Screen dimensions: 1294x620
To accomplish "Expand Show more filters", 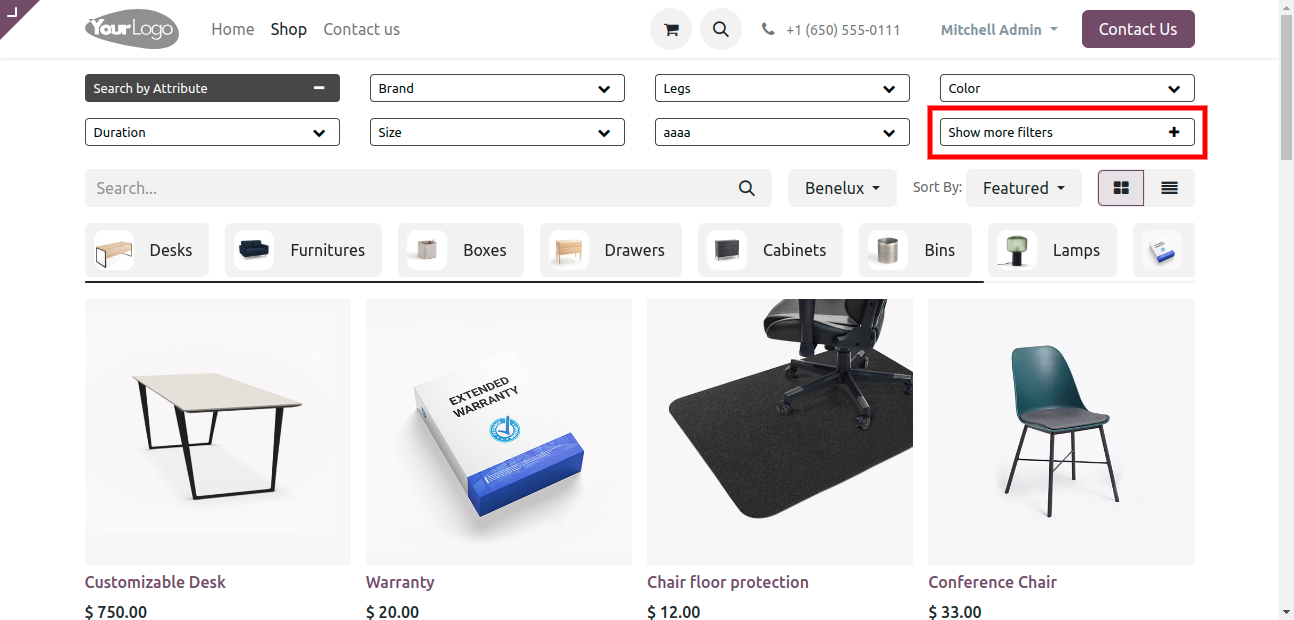I will (x=1067, y=132).
